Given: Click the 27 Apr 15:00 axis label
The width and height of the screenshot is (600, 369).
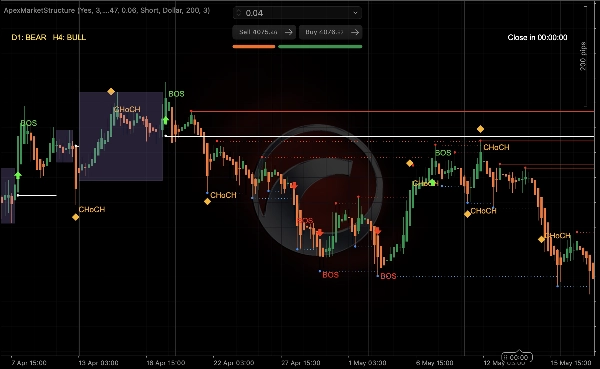Looking at the screenshot, I should coord(301,362).
